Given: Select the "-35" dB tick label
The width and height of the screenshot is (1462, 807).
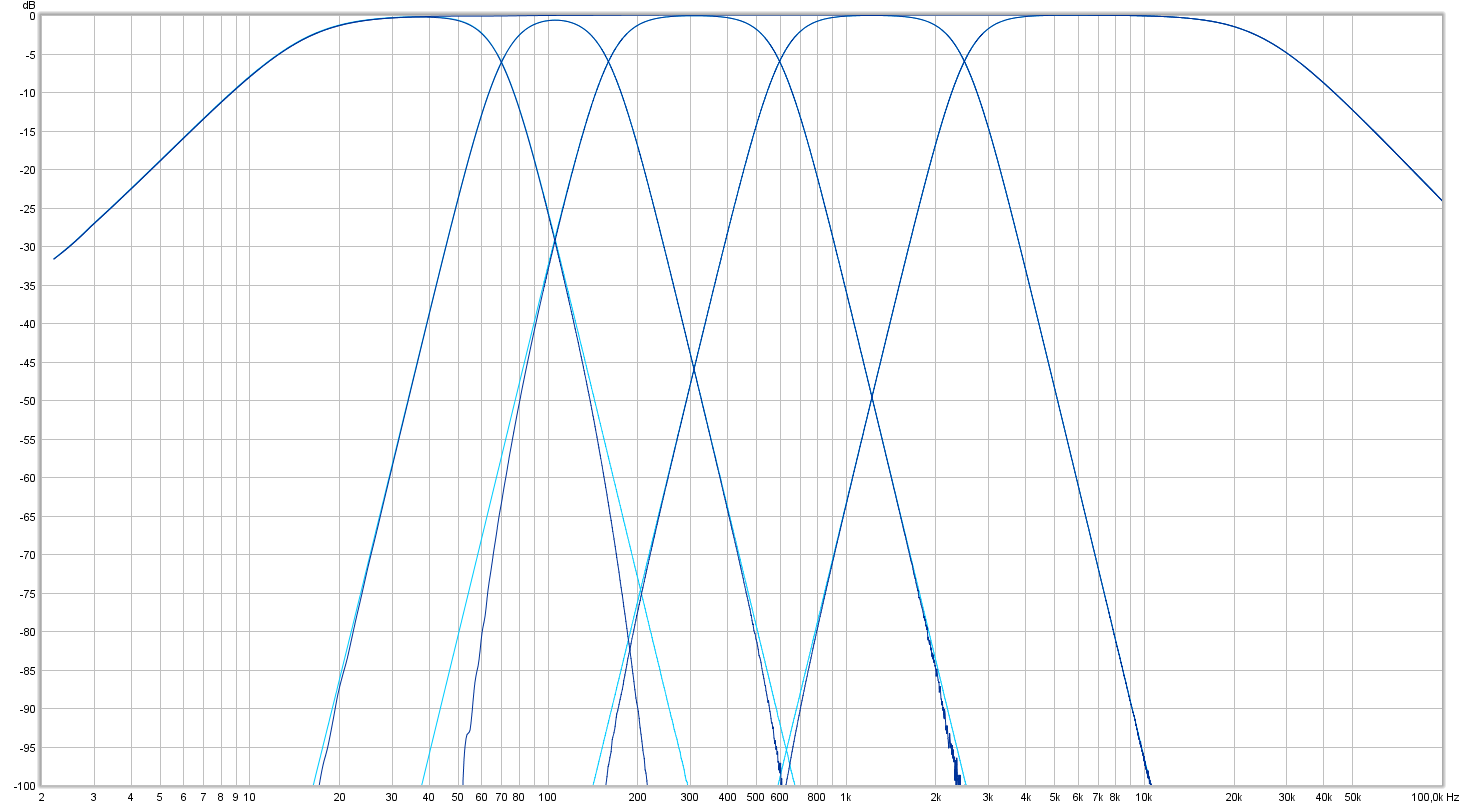Looking at the screenshot, I should pyautogui.click(x=28, y=286).
